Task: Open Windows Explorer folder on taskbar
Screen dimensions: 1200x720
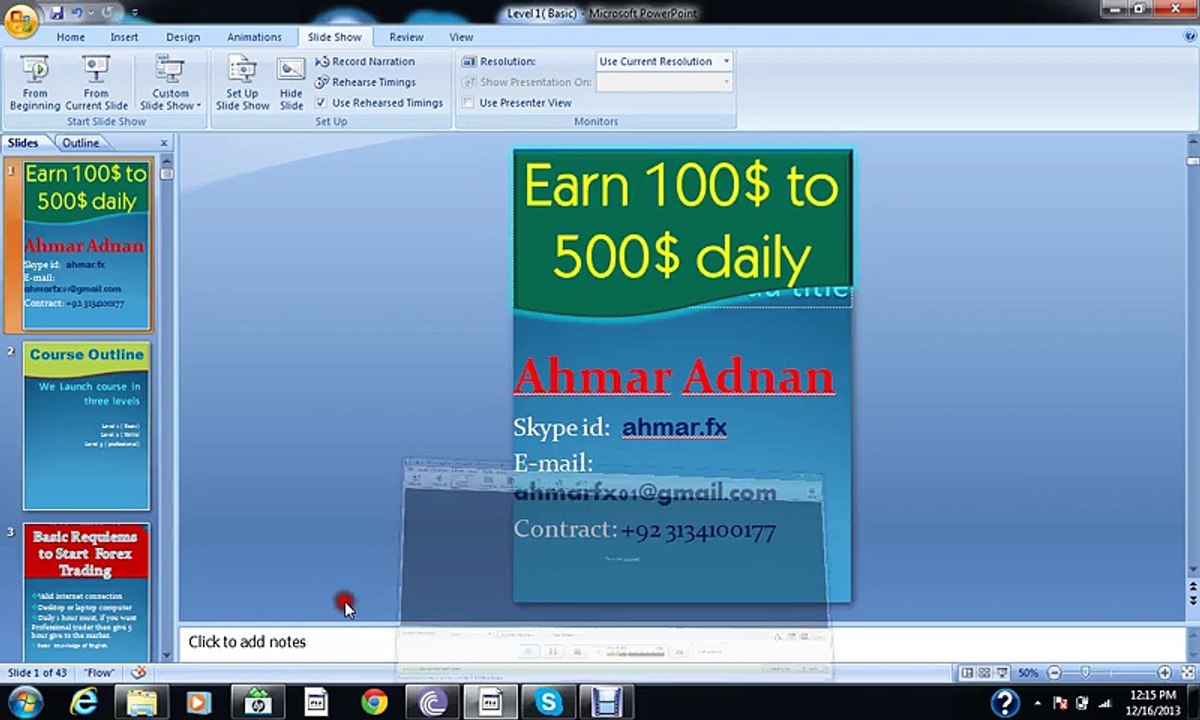Action: coord(141,702)
